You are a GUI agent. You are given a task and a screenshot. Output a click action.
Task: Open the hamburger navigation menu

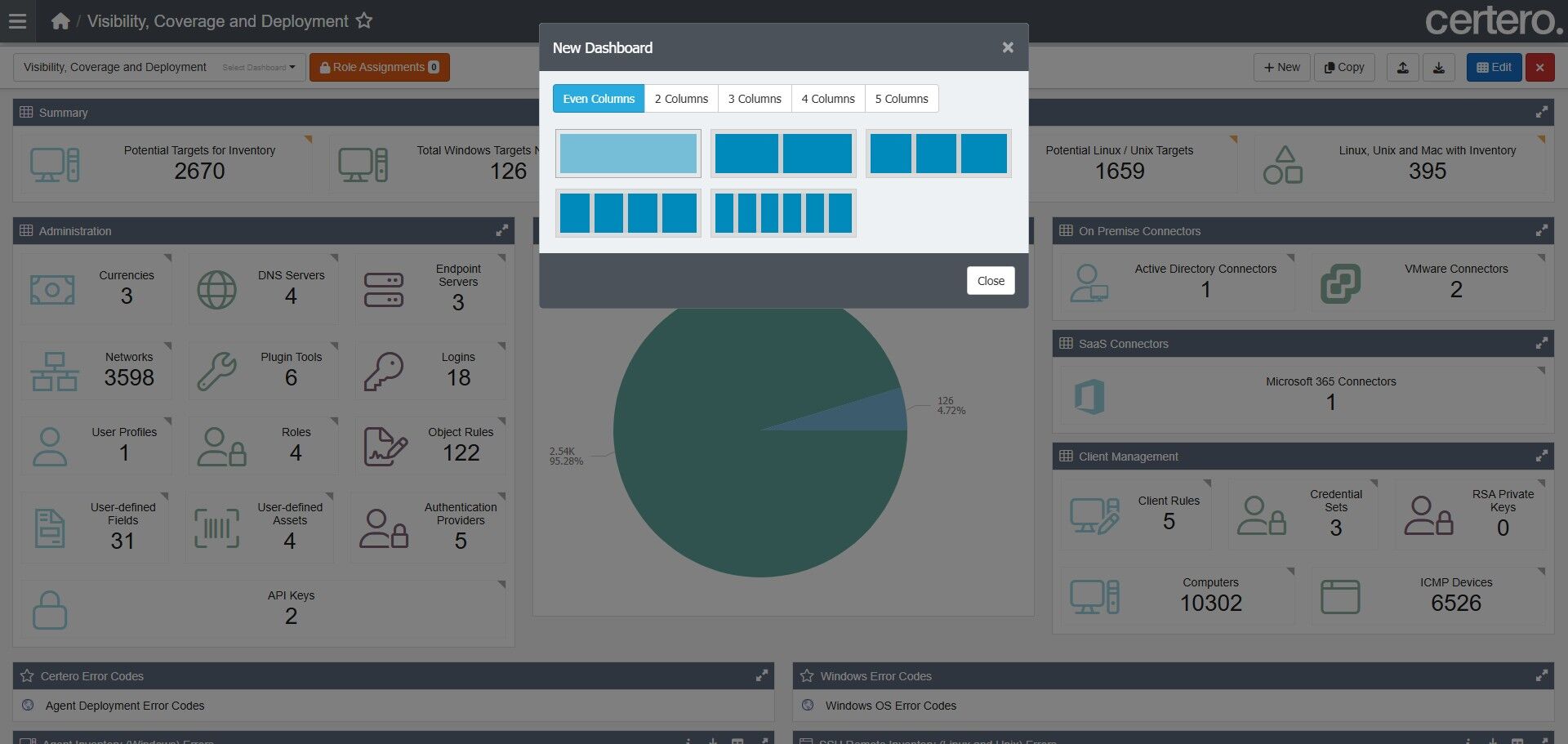(17, 21)
